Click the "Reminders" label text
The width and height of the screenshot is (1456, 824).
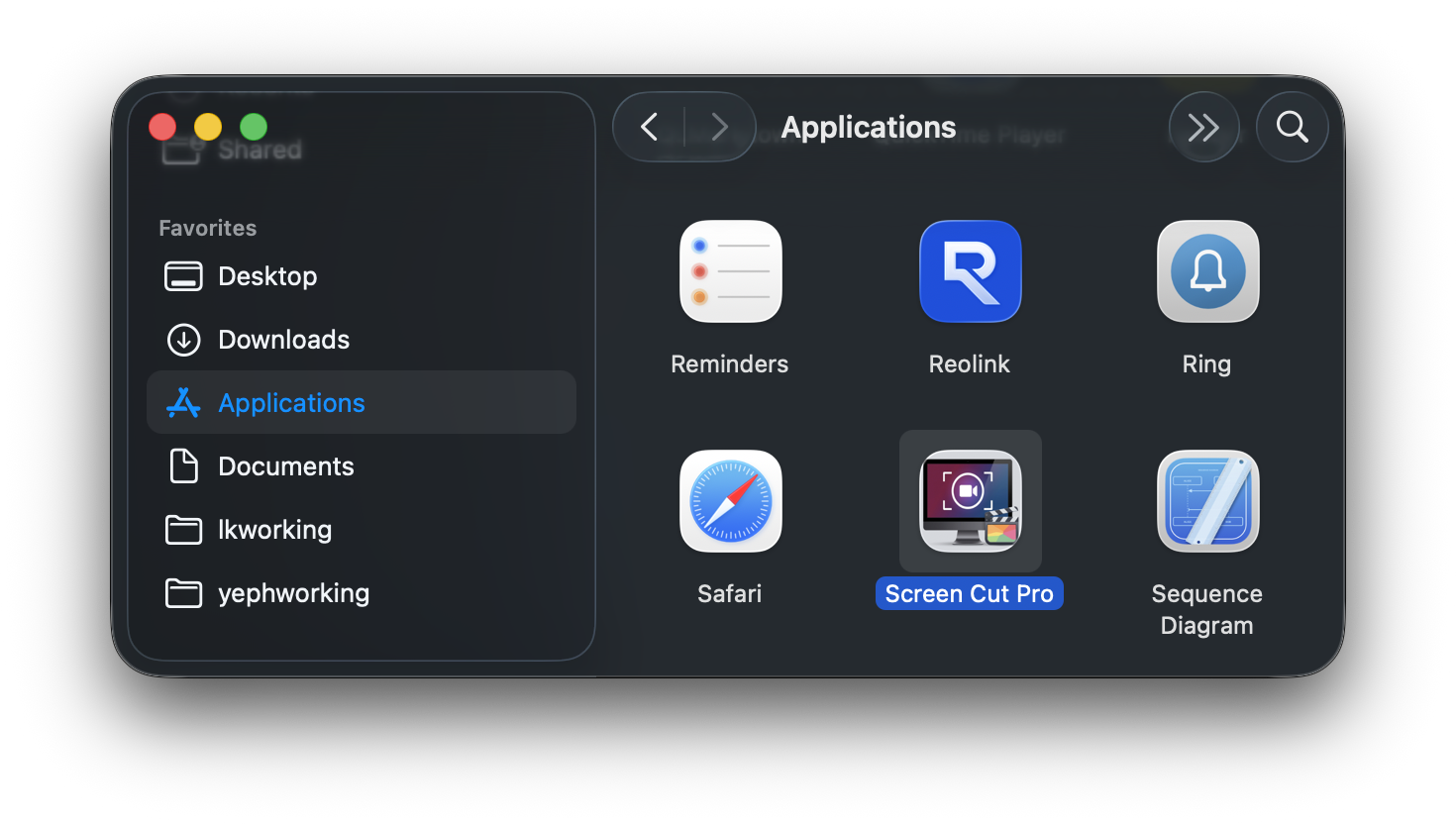[730, 364]
